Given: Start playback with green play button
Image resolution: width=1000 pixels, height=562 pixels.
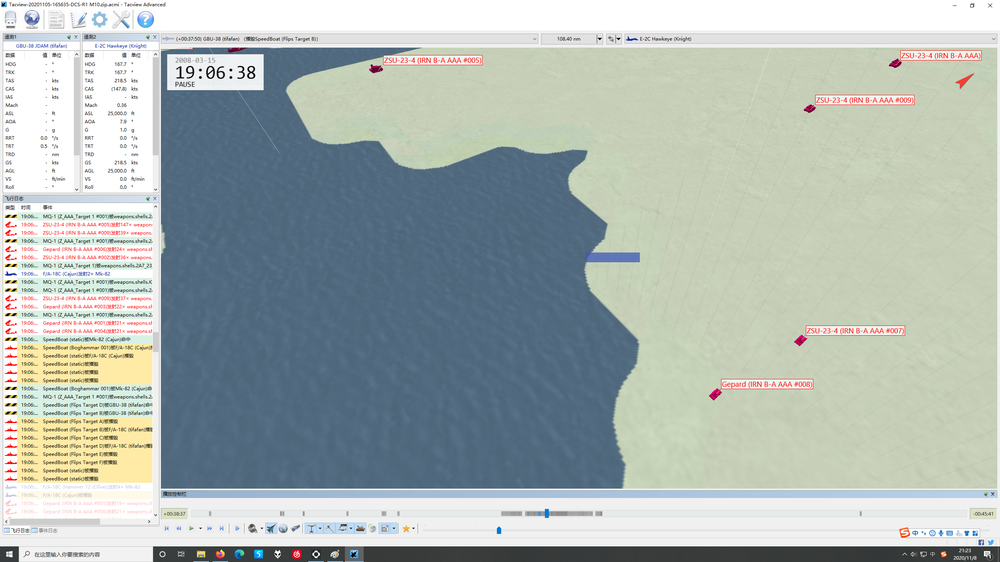Looking at the screenshot, I should [191, 528].
